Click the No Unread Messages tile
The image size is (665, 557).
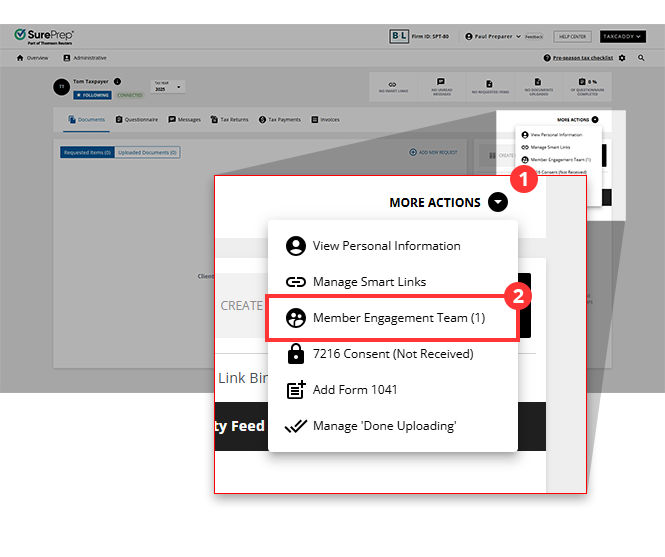tap(441, 87)
